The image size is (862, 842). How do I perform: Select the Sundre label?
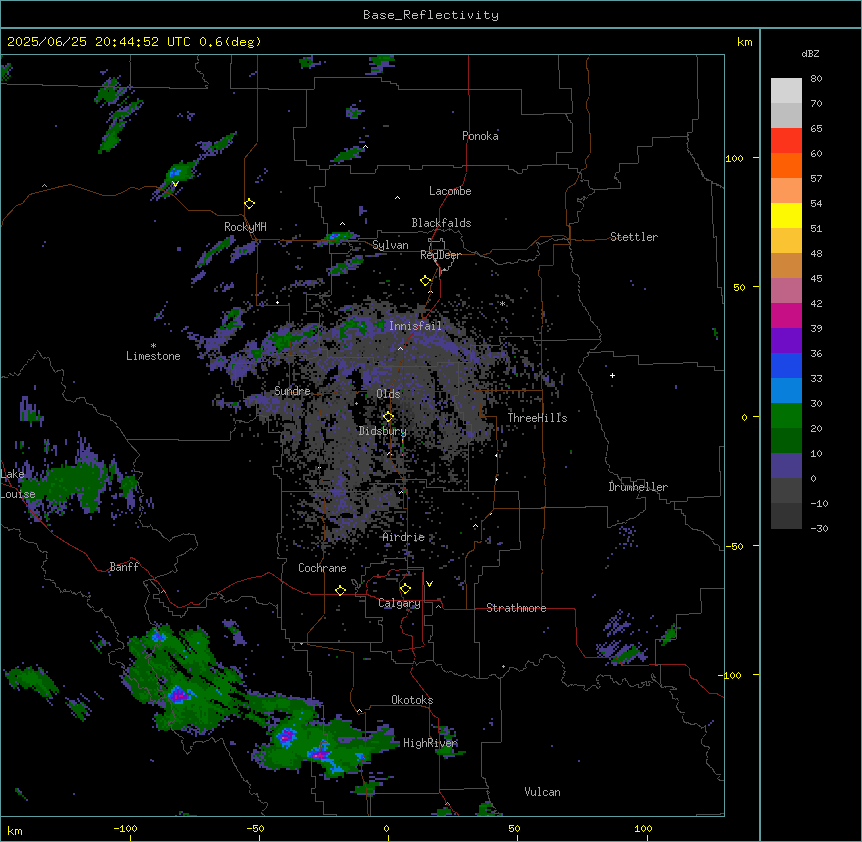tap(292, 391)
